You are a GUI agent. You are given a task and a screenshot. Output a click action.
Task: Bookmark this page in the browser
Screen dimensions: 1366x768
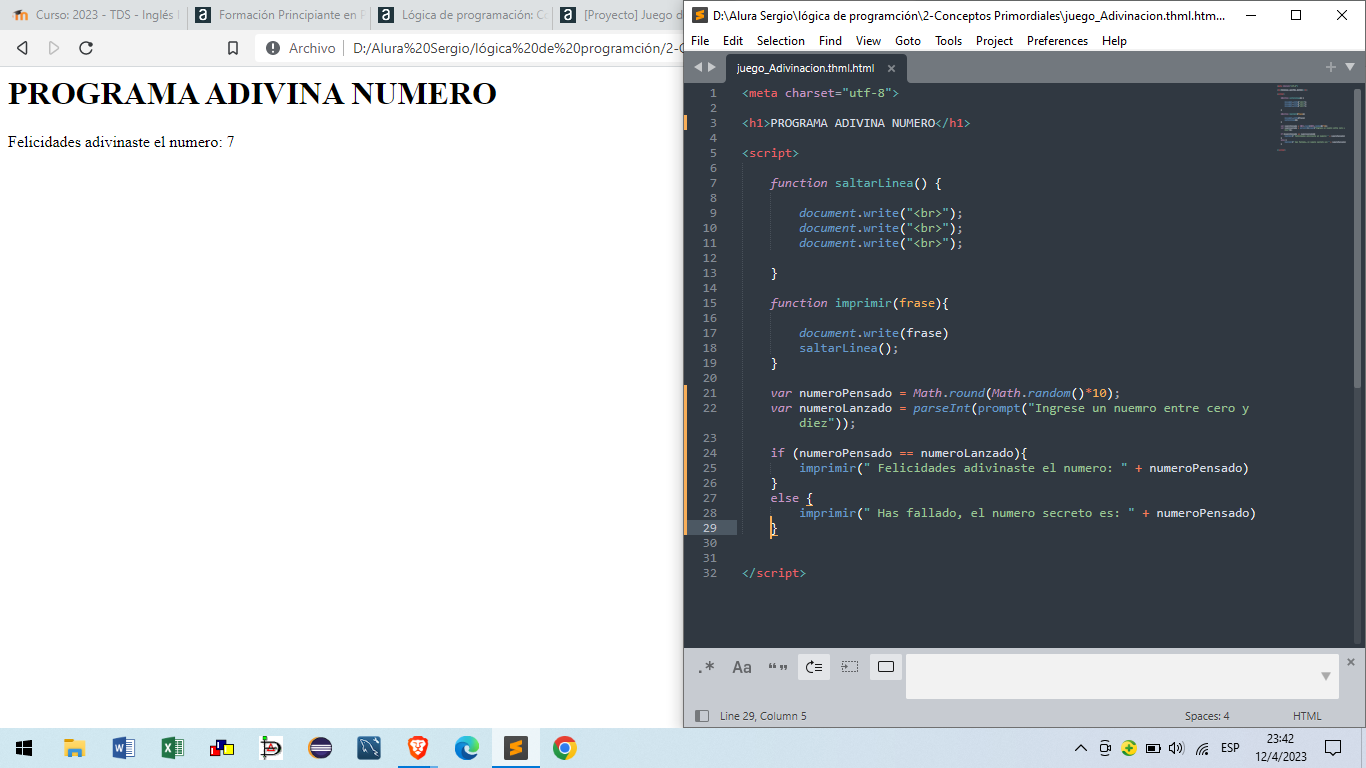(233, 48)
